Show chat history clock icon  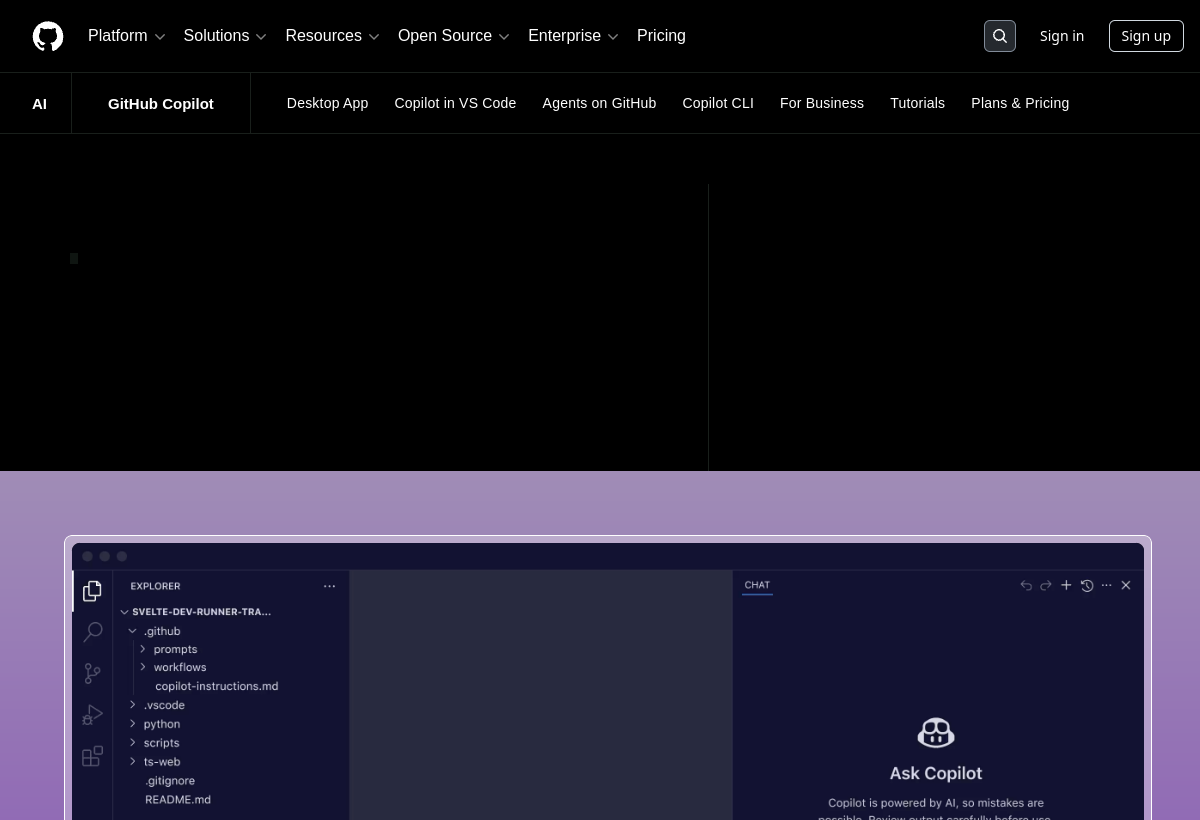click(1087, 585)
